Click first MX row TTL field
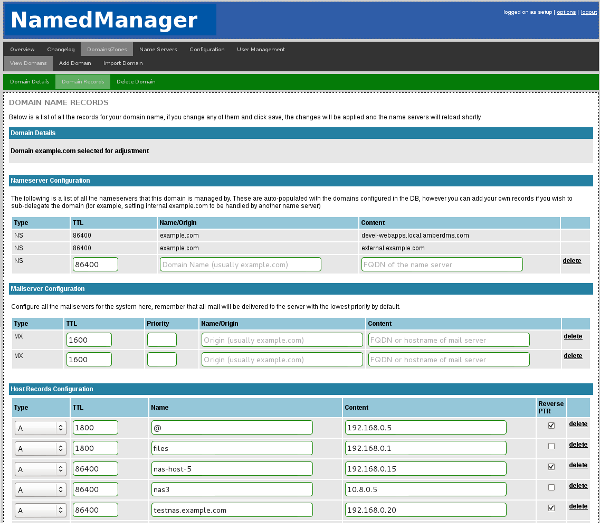The height and width of the screenshot is (528, 600). point(89,340)
